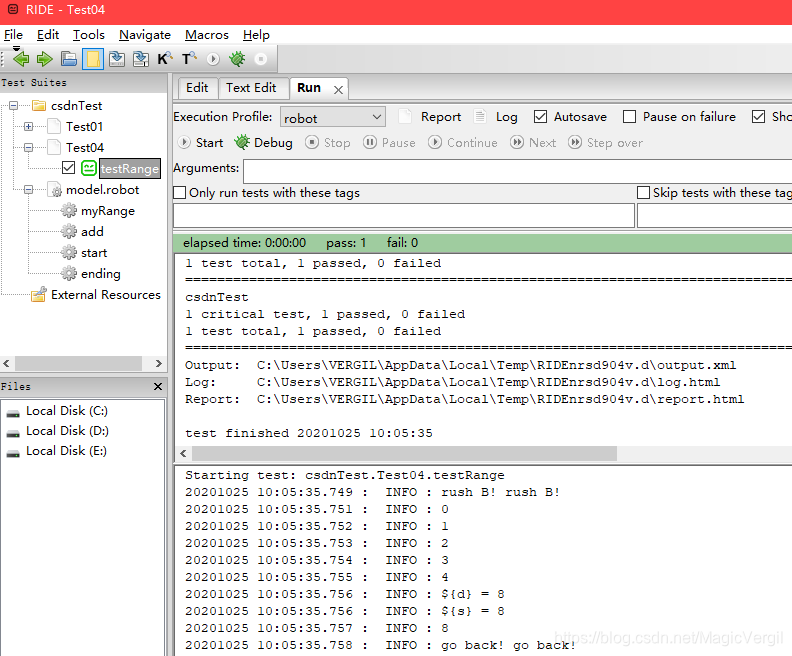Viewport: 792px width, 656px height.
Task: Open Local Disk (E:)
Action: point(66,451)
